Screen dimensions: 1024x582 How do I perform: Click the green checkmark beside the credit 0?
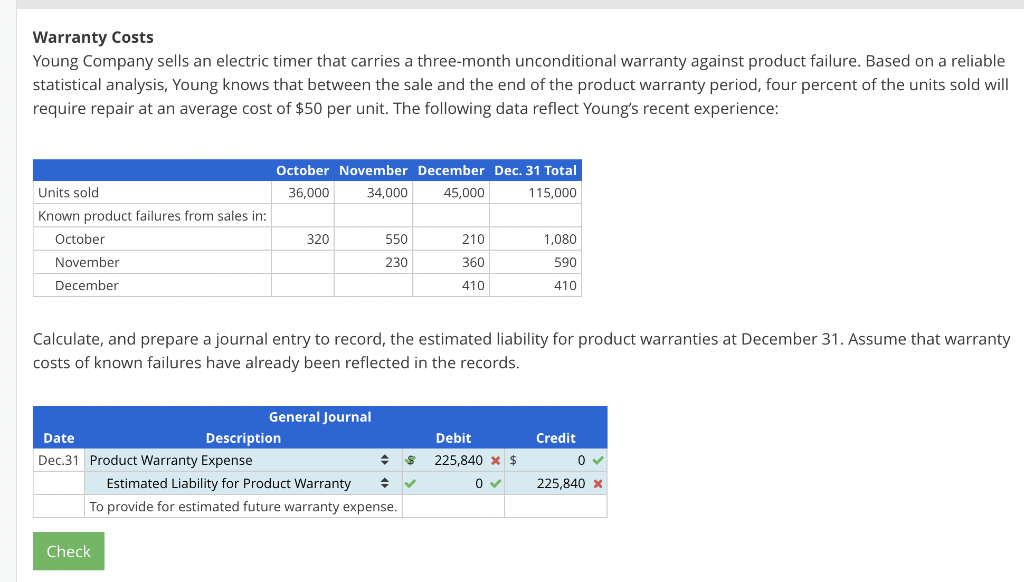[x=598, y=460]
